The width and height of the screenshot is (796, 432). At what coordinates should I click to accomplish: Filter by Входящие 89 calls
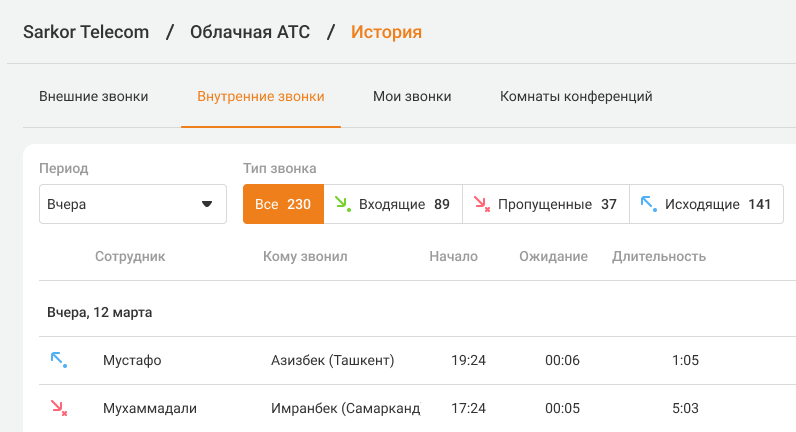coord(393,204)
